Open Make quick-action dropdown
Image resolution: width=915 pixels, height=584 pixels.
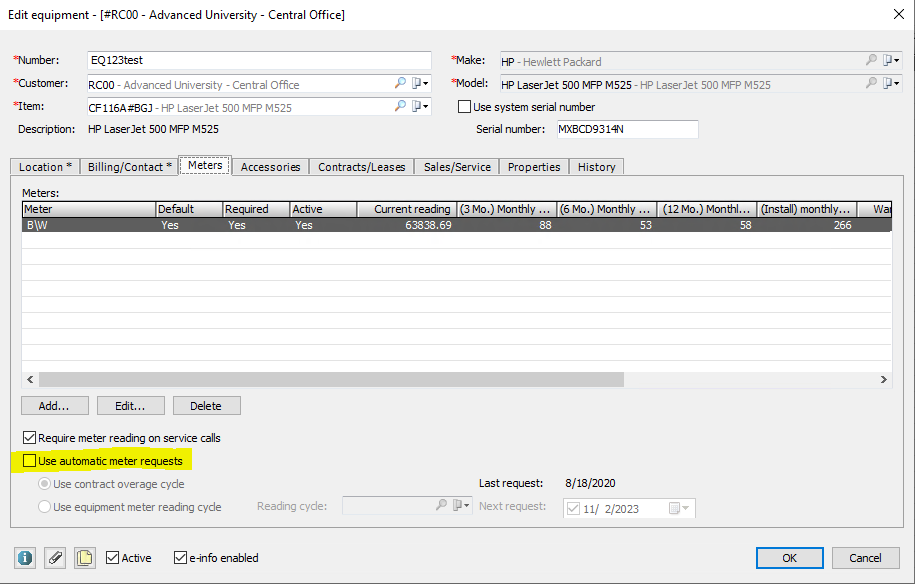(x=890, y=60)
